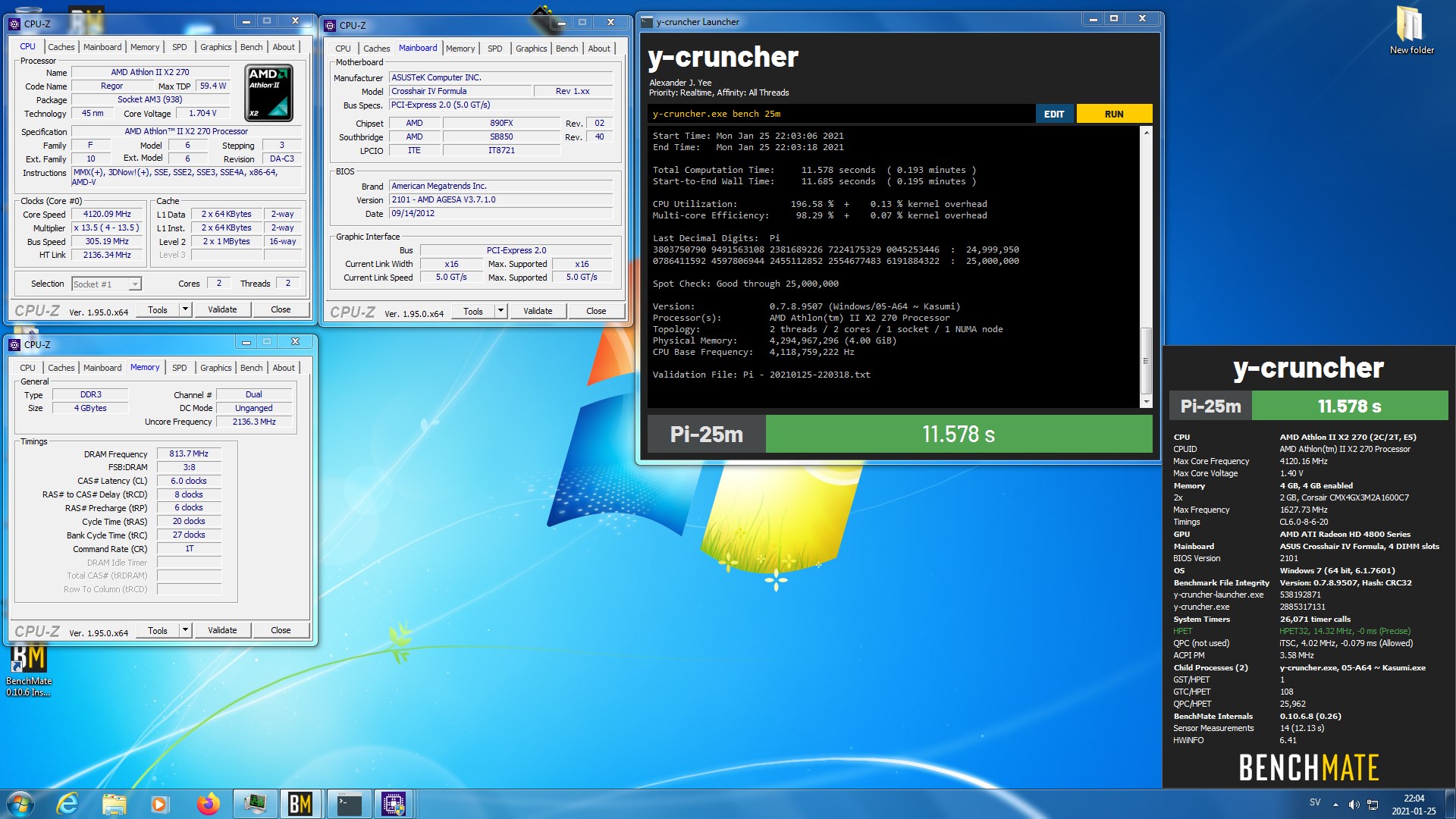This screenshot has width=1456, height=819.
Task: Select the BenchMate installer desktop icon
Action: 29,670
